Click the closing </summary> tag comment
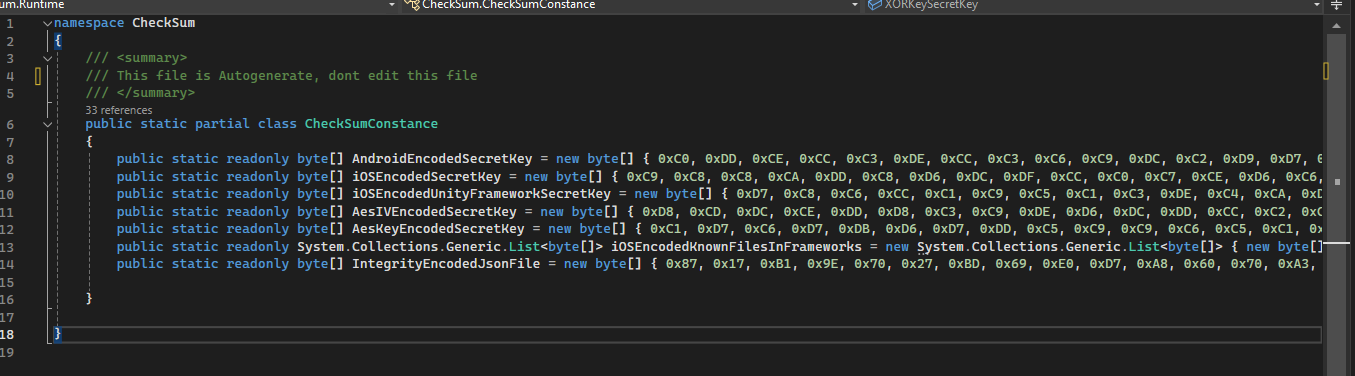Viewport: 1355px width, 376px height. pos(140,93)
